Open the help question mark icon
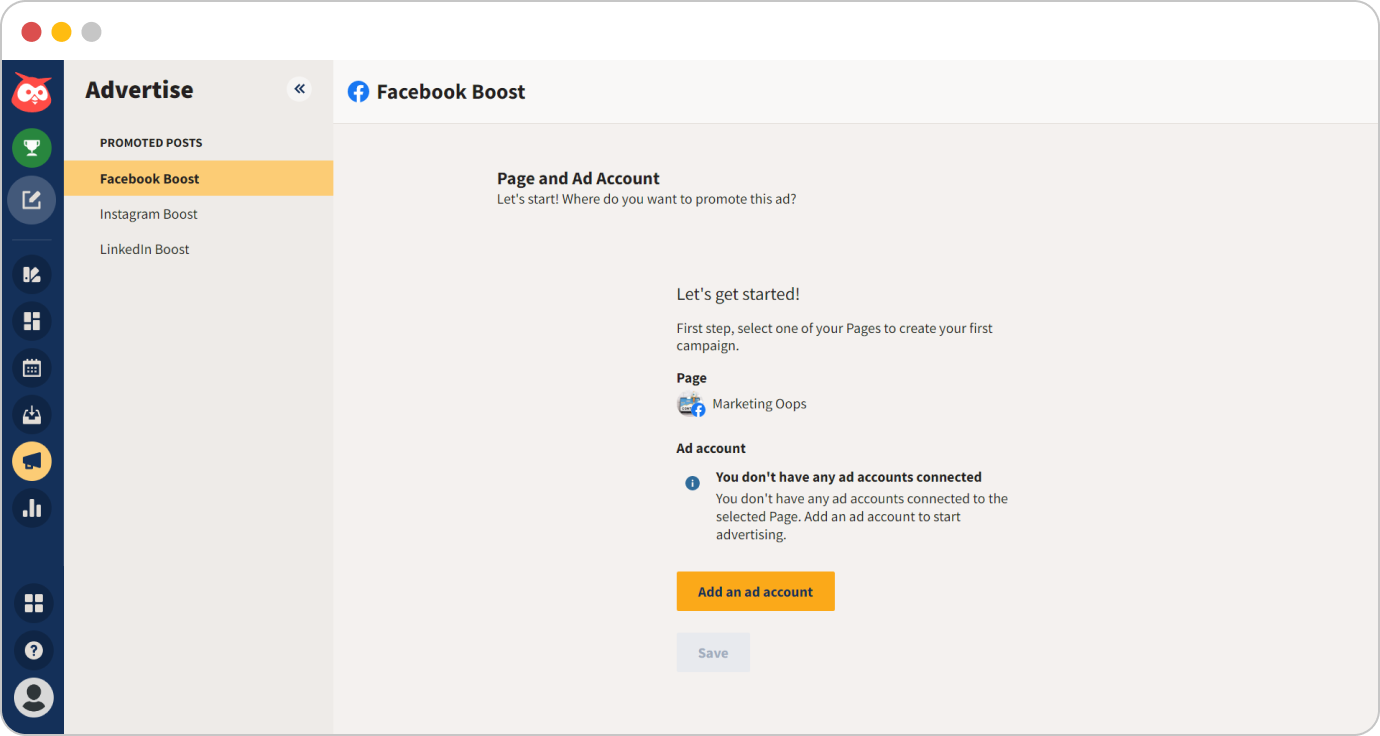1380x736 pixels. [34, 650]
